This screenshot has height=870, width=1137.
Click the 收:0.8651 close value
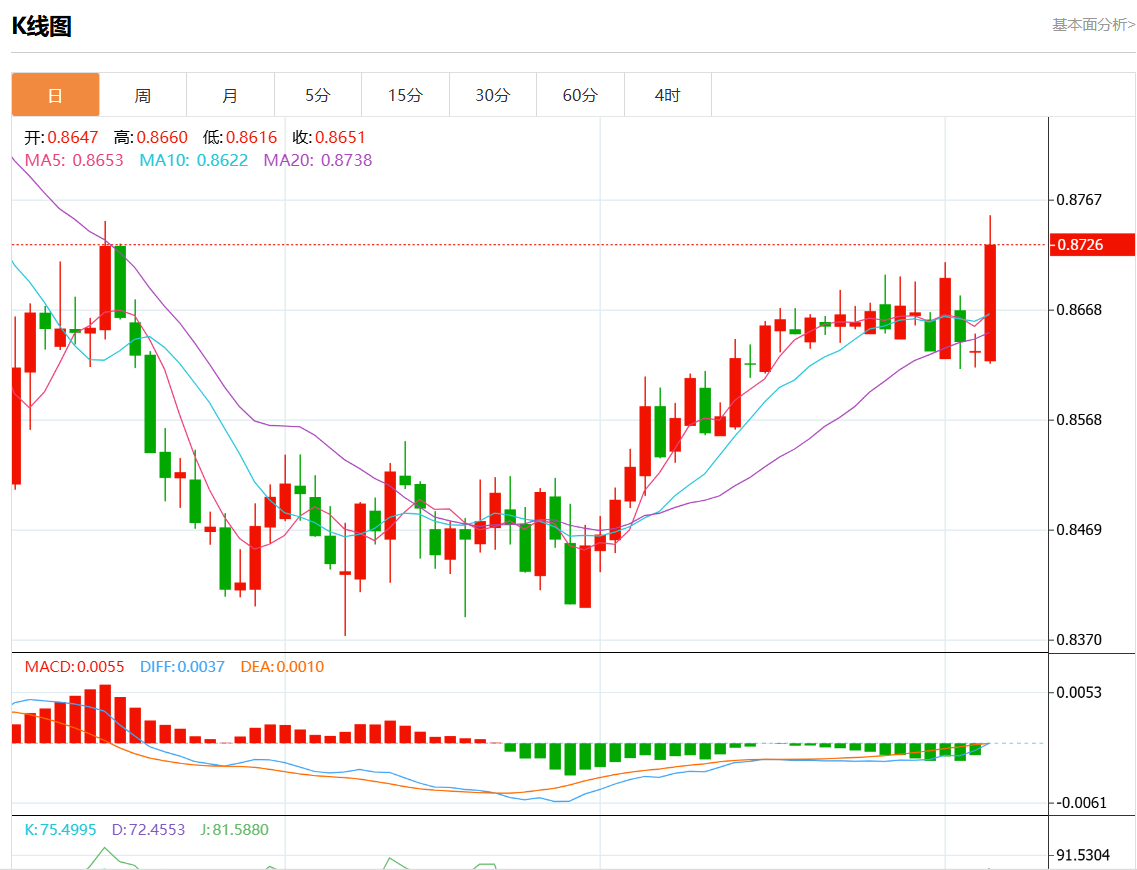pos(329,137)
